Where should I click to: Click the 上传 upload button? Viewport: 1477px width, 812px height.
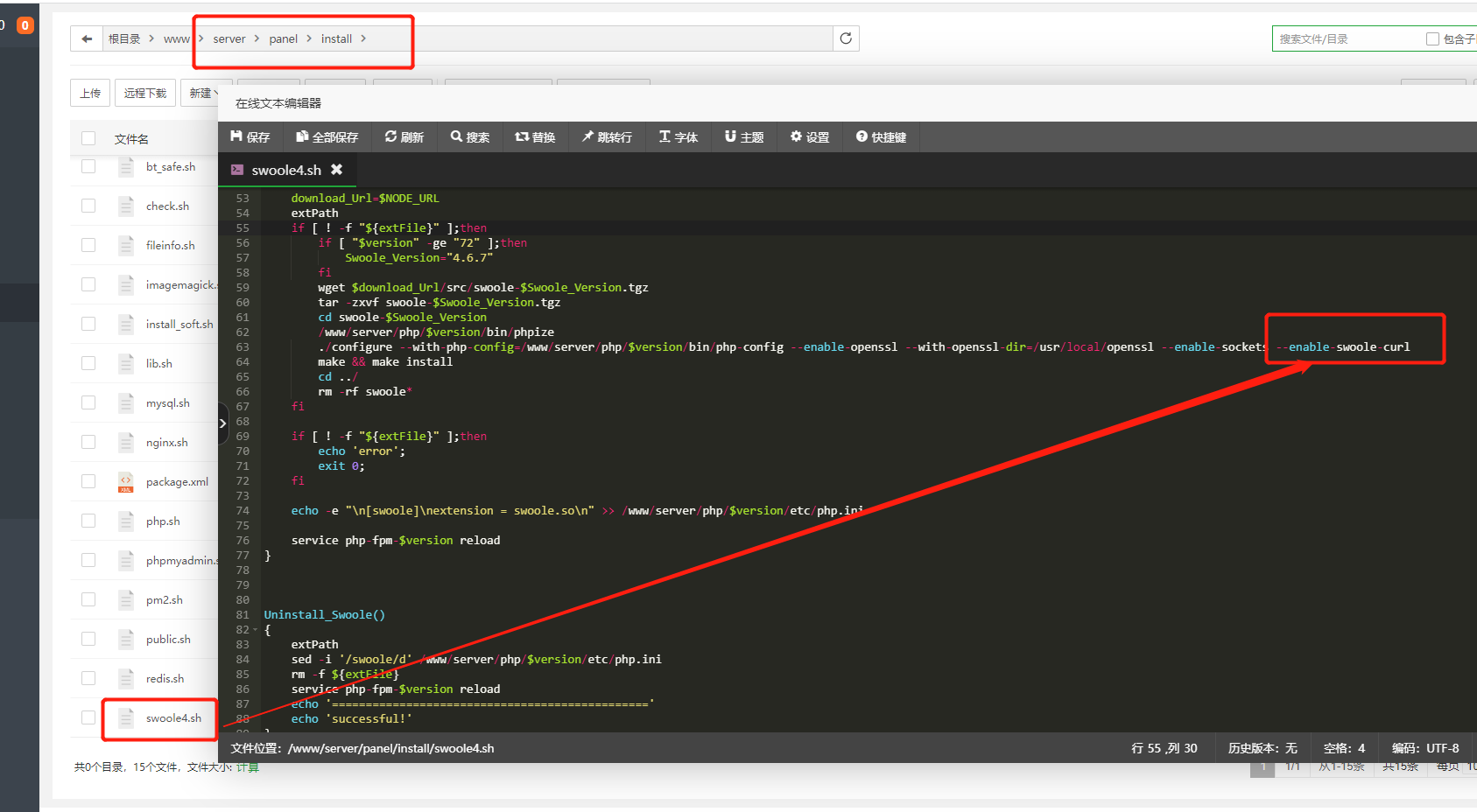(x=90, y=93)
